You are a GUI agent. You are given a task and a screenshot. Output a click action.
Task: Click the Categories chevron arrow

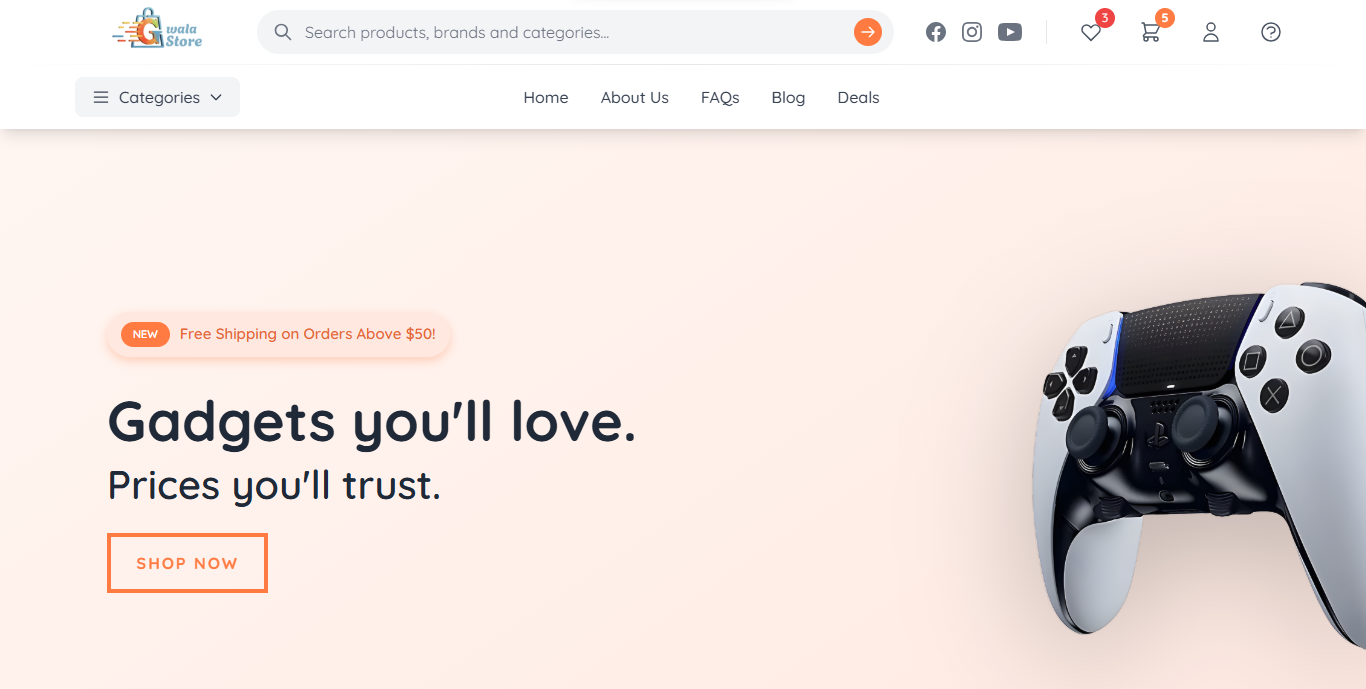tap(216, 98)
